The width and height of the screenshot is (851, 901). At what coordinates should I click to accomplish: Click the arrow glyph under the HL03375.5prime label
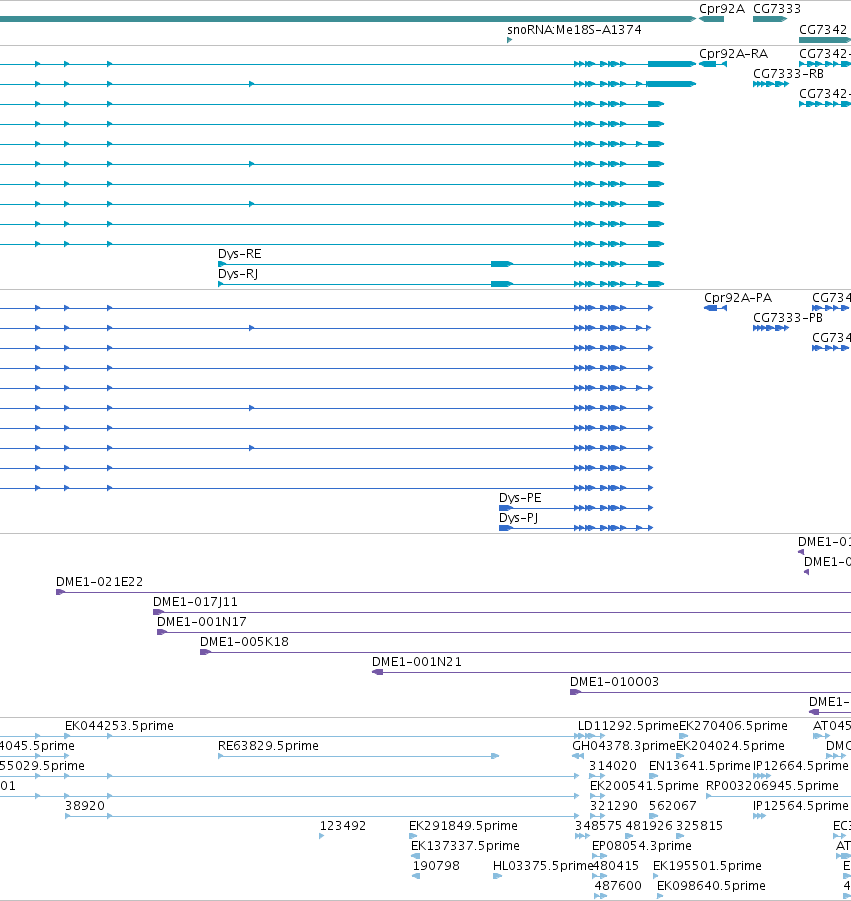click(497, 876)
